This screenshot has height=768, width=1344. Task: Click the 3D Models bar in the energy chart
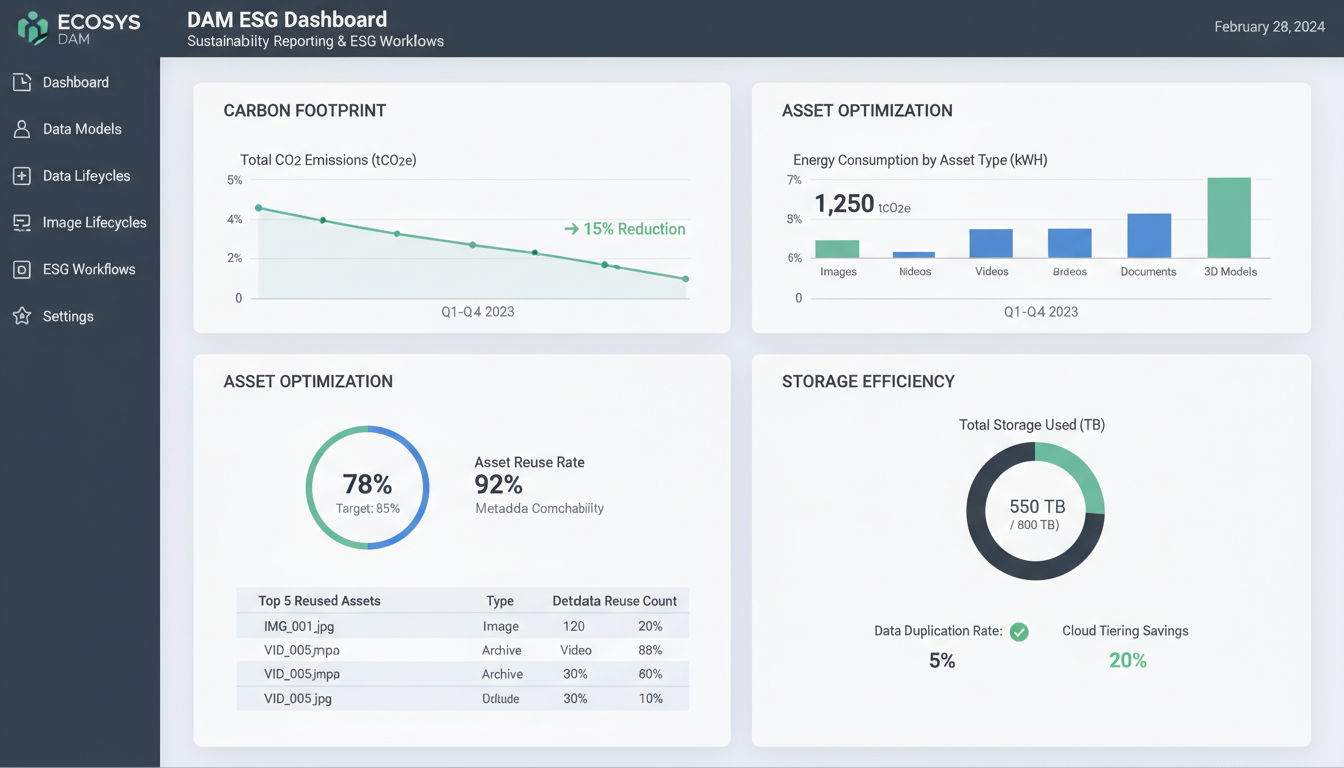point(1230,218)
